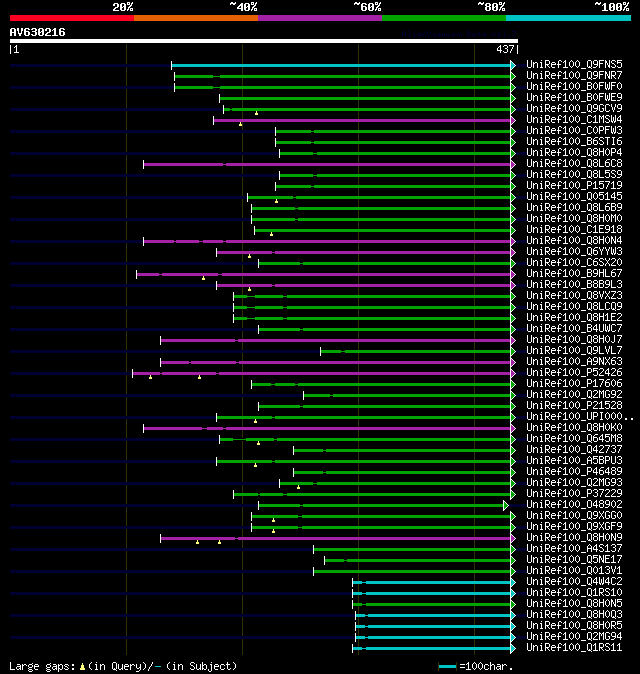
Task: Click UniRef100_Q8H0N4 label
Action: coord(574,241)
